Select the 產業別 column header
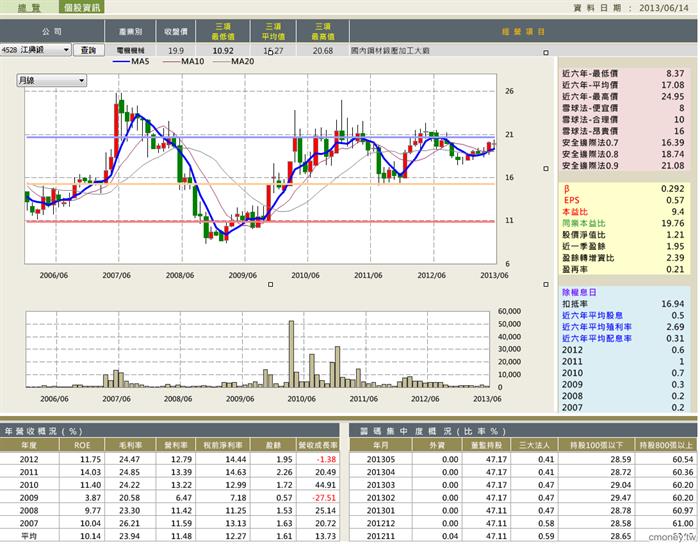 coord(130,31)
